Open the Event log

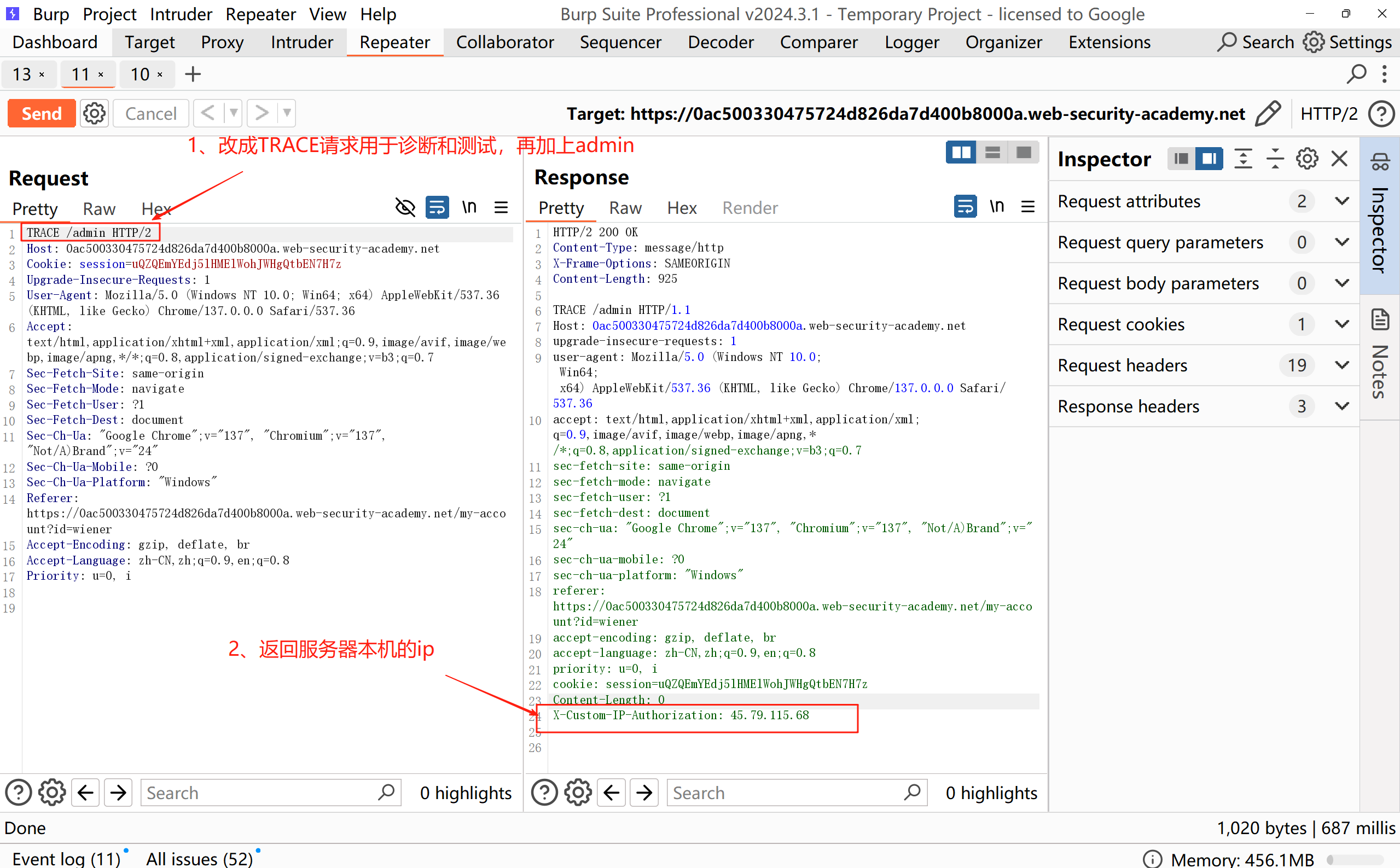point(66,858)
